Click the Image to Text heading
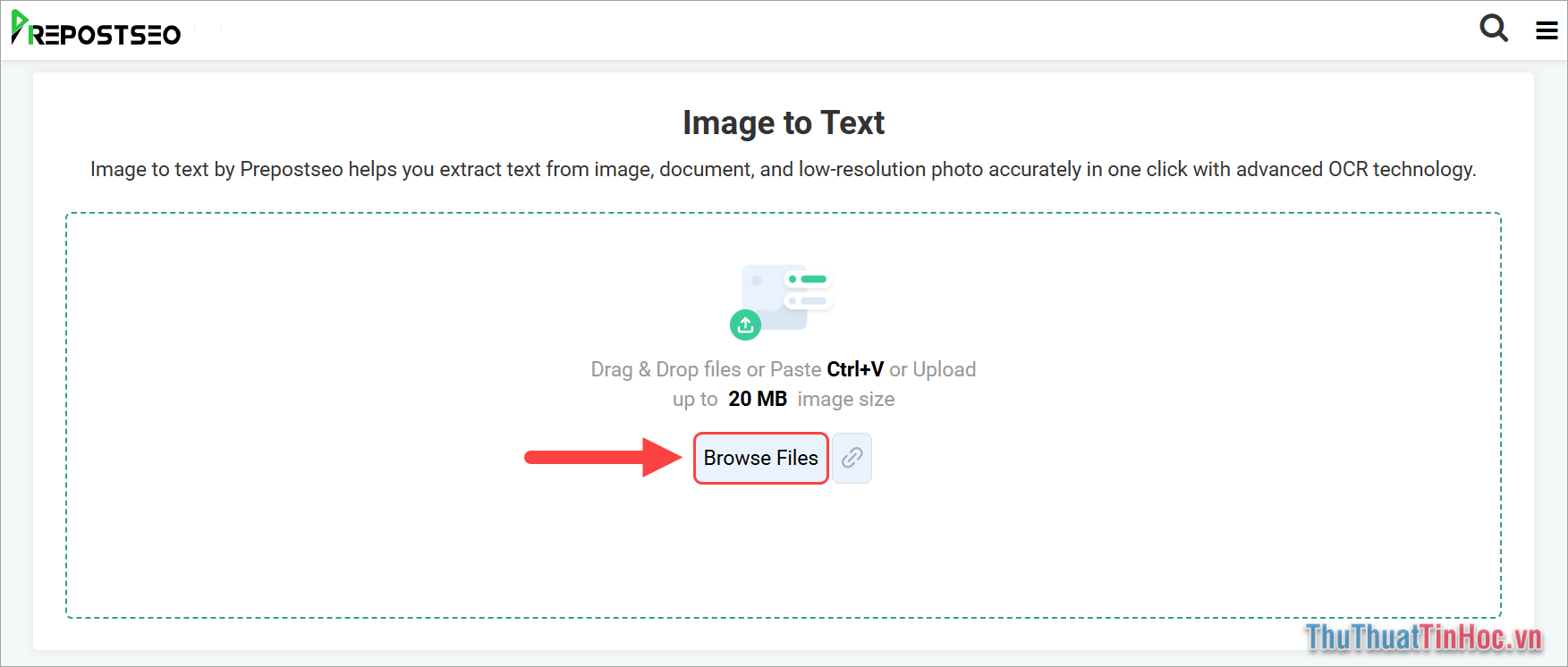 coord(783,122)
